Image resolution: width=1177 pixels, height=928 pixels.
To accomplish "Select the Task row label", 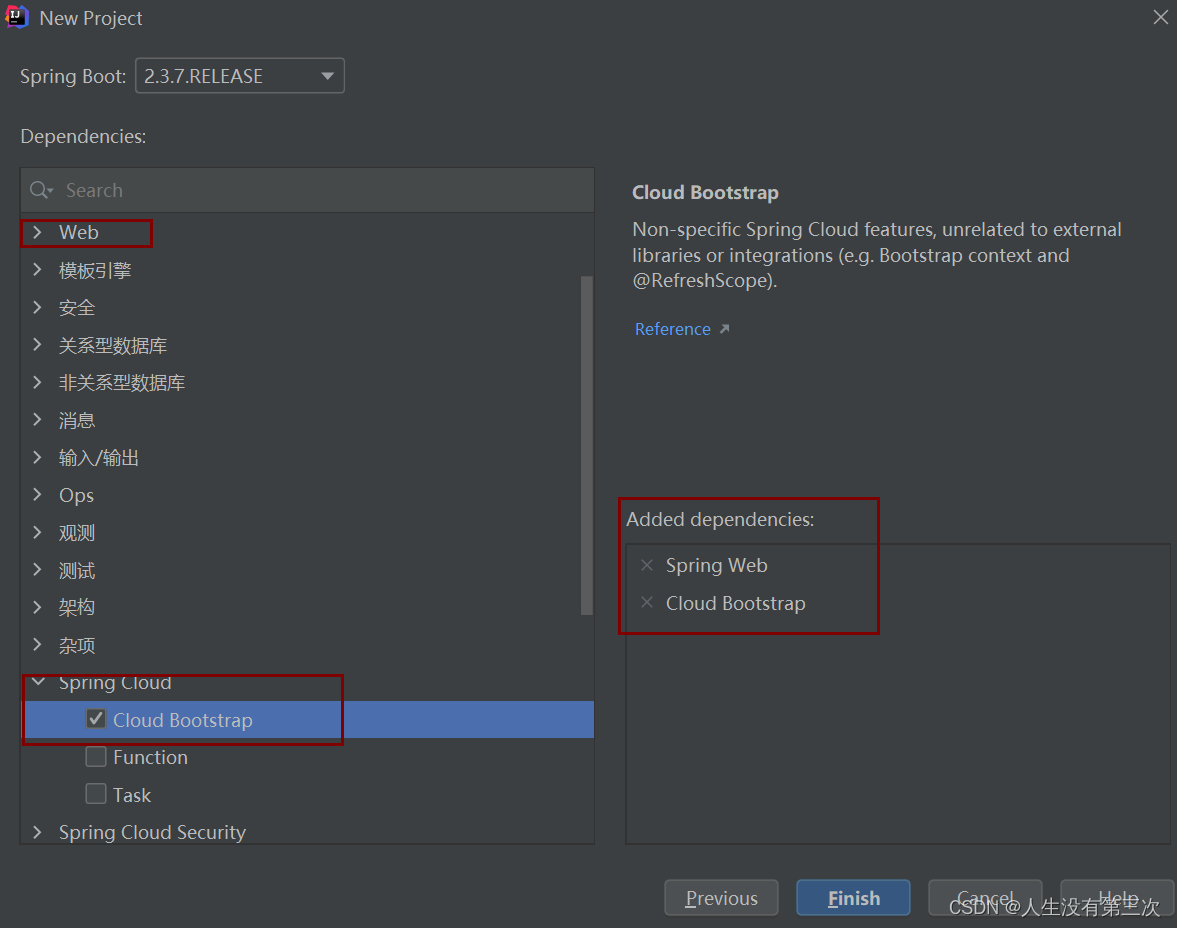I will click(132, 795).
